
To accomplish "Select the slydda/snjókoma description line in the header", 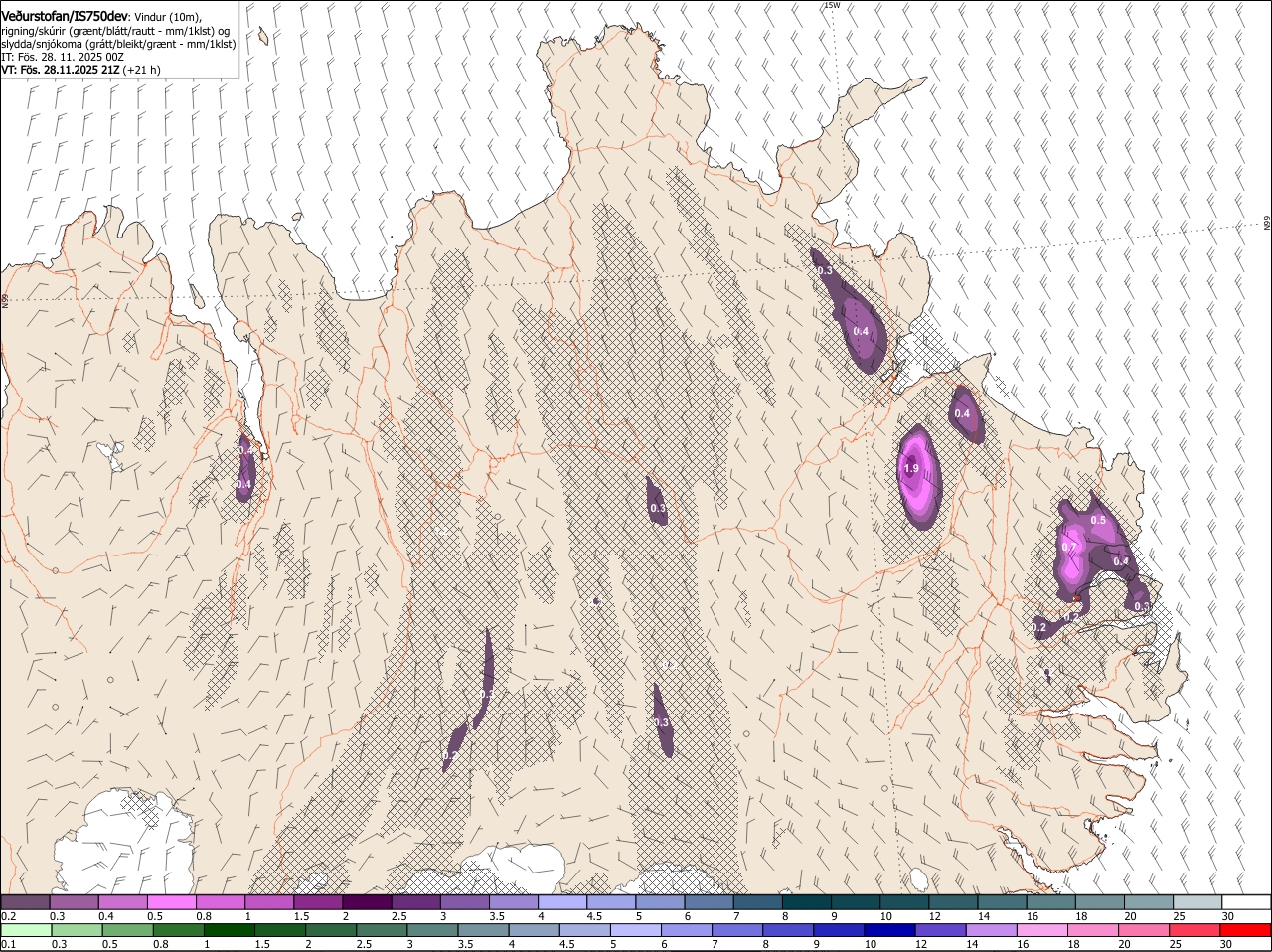I will click(118, 44).
